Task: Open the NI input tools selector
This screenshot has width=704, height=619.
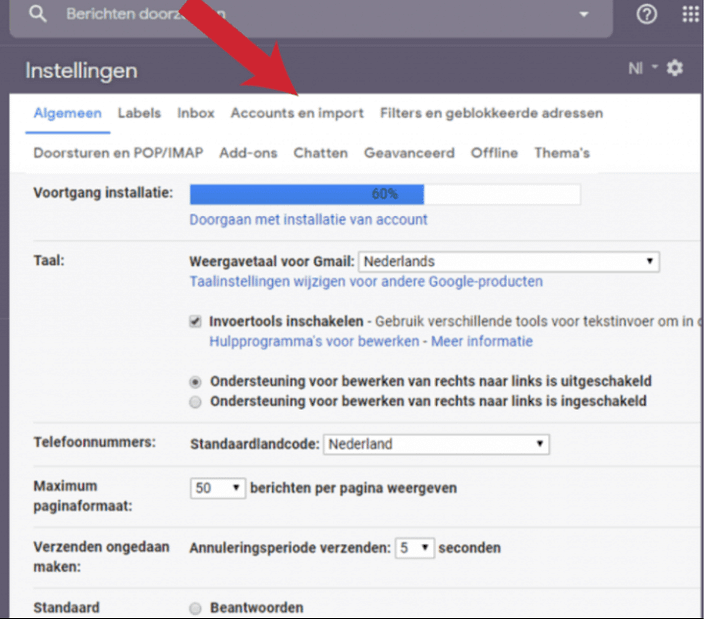Action: tap(640, 68)
